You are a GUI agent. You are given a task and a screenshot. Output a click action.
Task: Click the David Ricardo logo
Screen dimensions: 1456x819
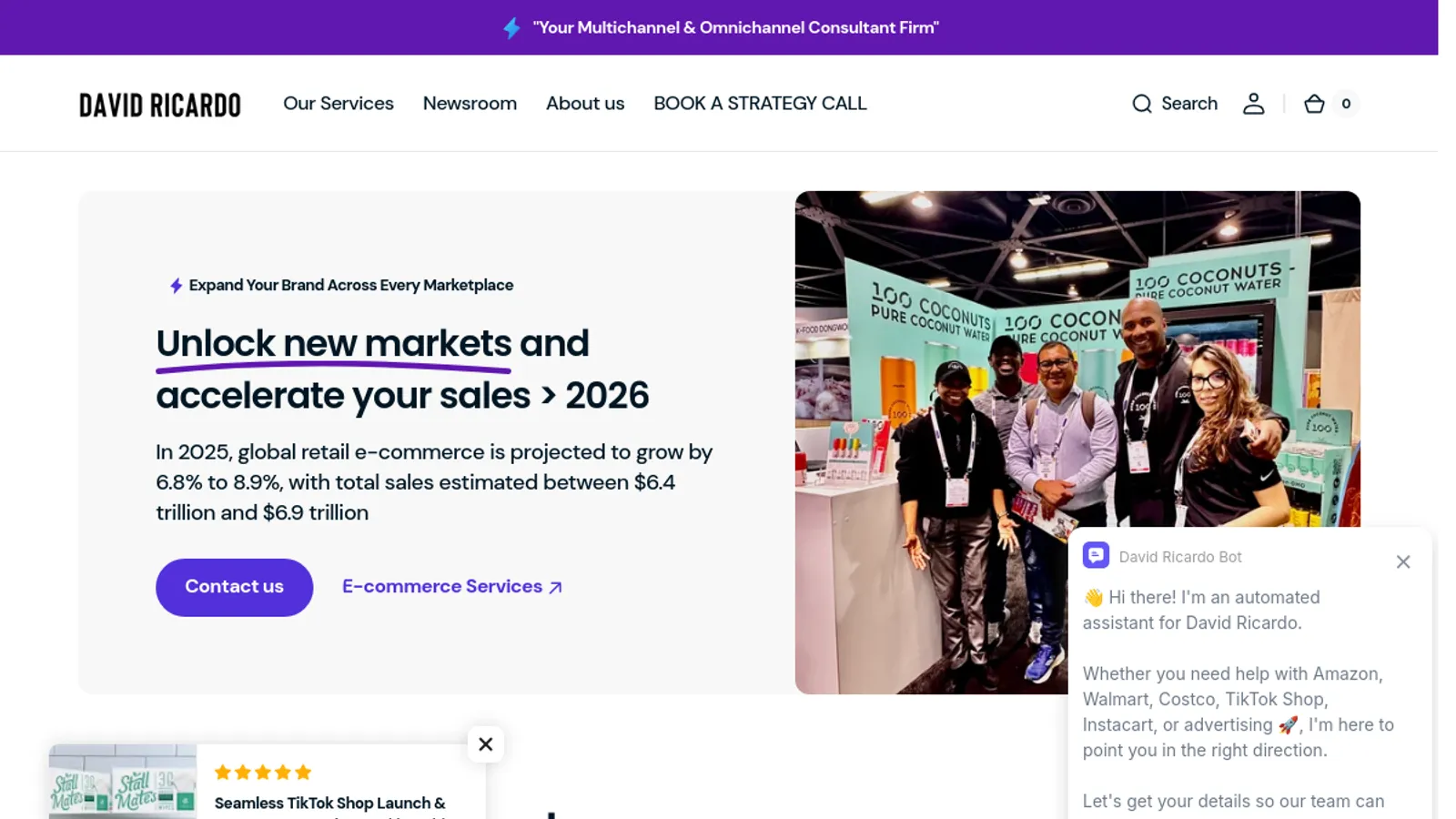160,105
